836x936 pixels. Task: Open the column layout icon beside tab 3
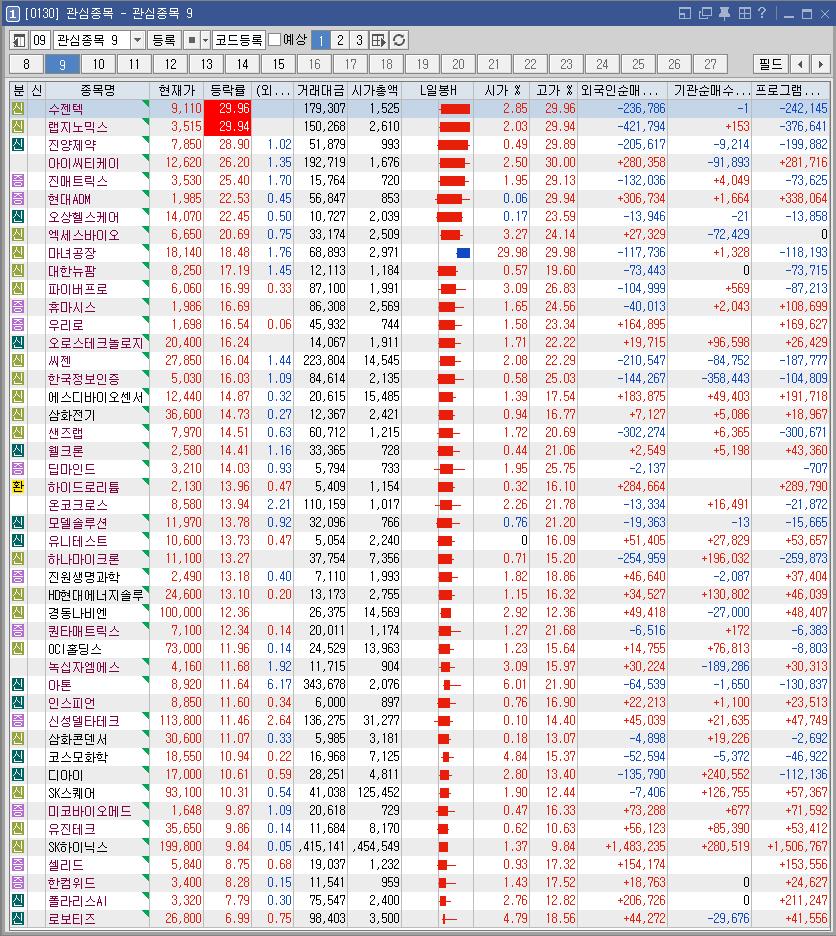click(379, 40)
